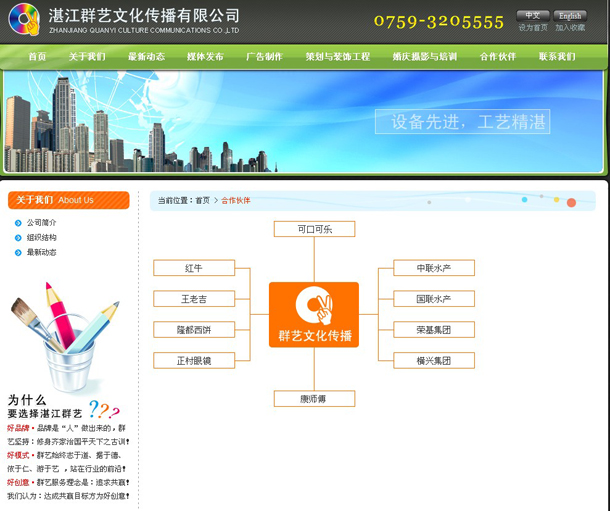Switch language to English

coord(569,15)
